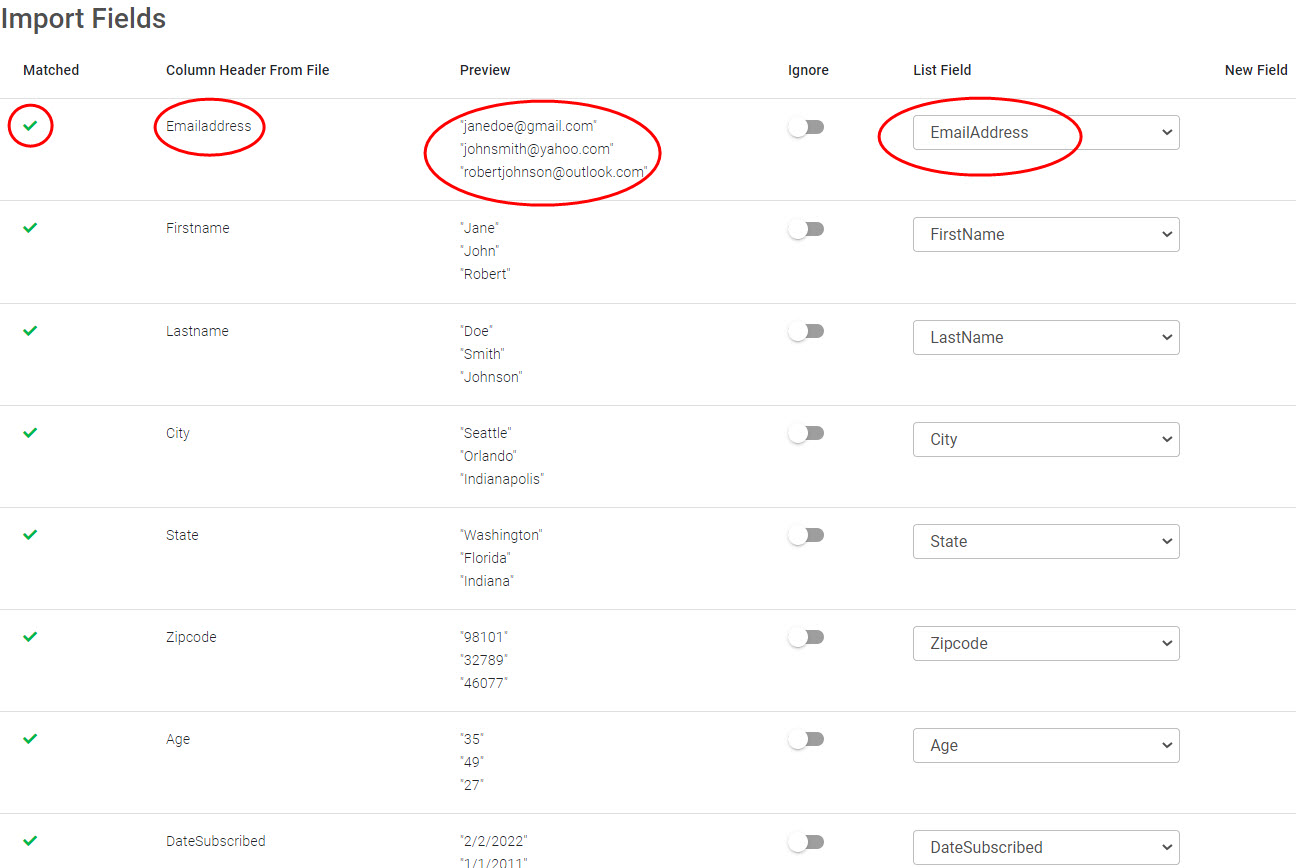Click the List Field column header

pyautogui.click(x=942, y=70)
